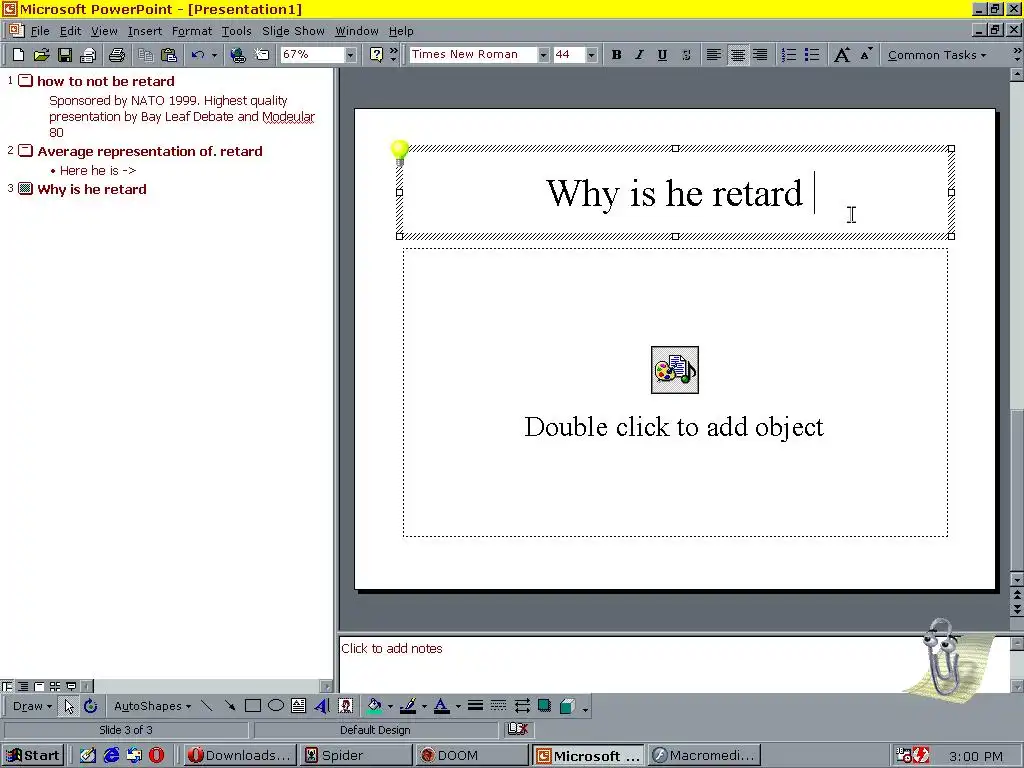1024x768 pixels.
Task: Open the font name dropdown list
Action: click(x=543, y=55)
